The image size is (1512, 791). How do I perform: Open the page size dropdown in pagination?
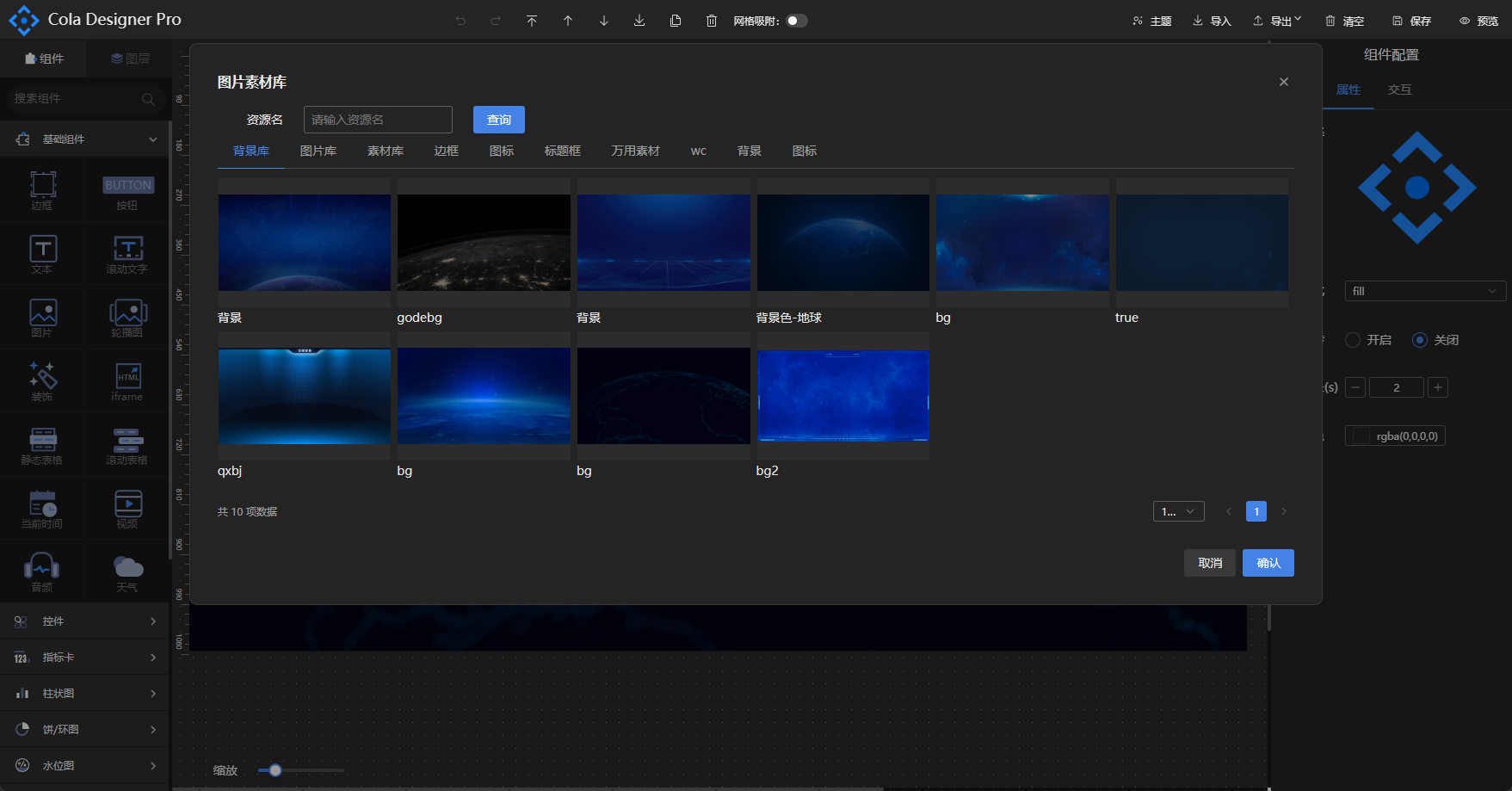tap(1178, 511)
